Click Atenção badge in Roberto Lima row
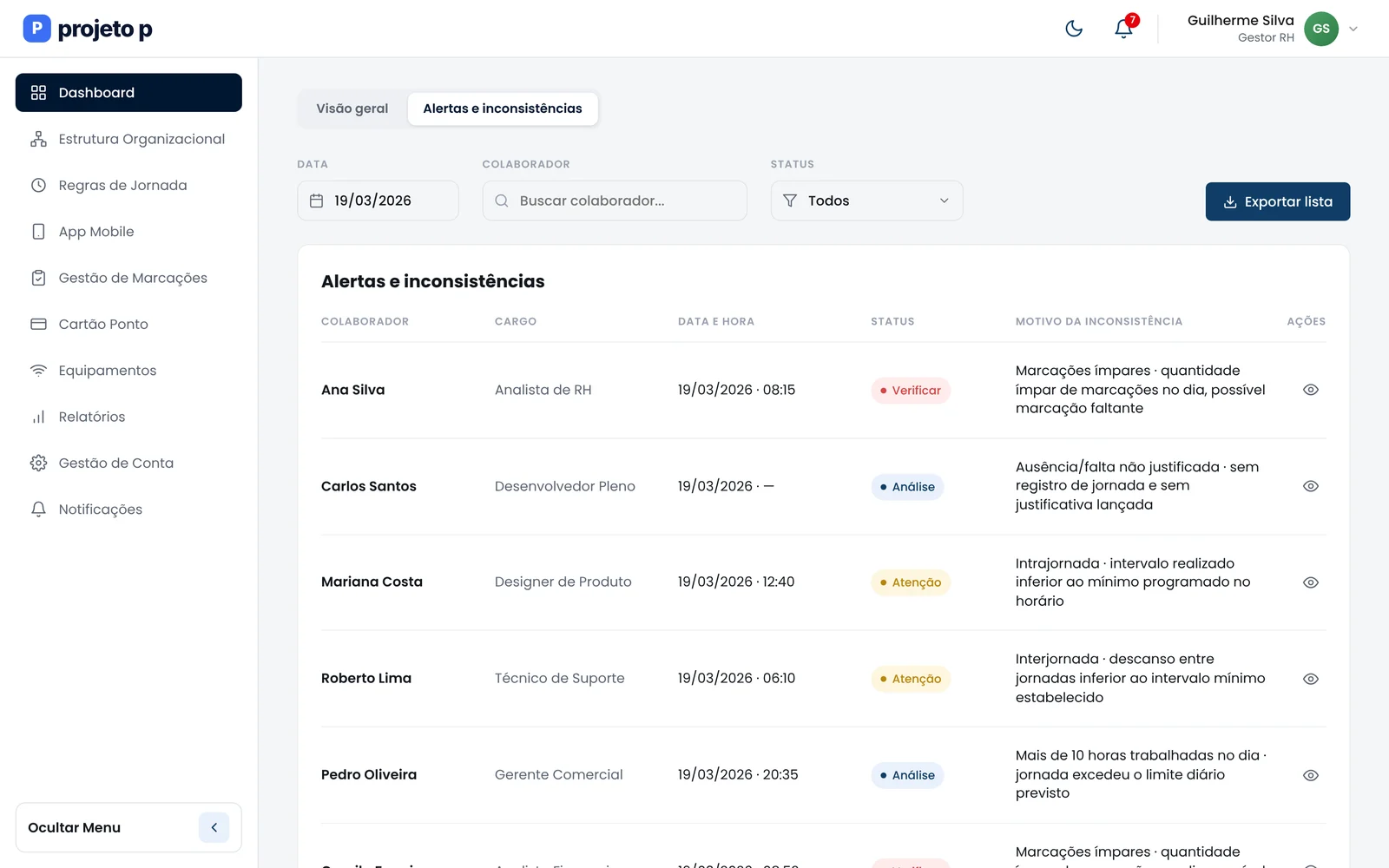 [x=911, y=679]
